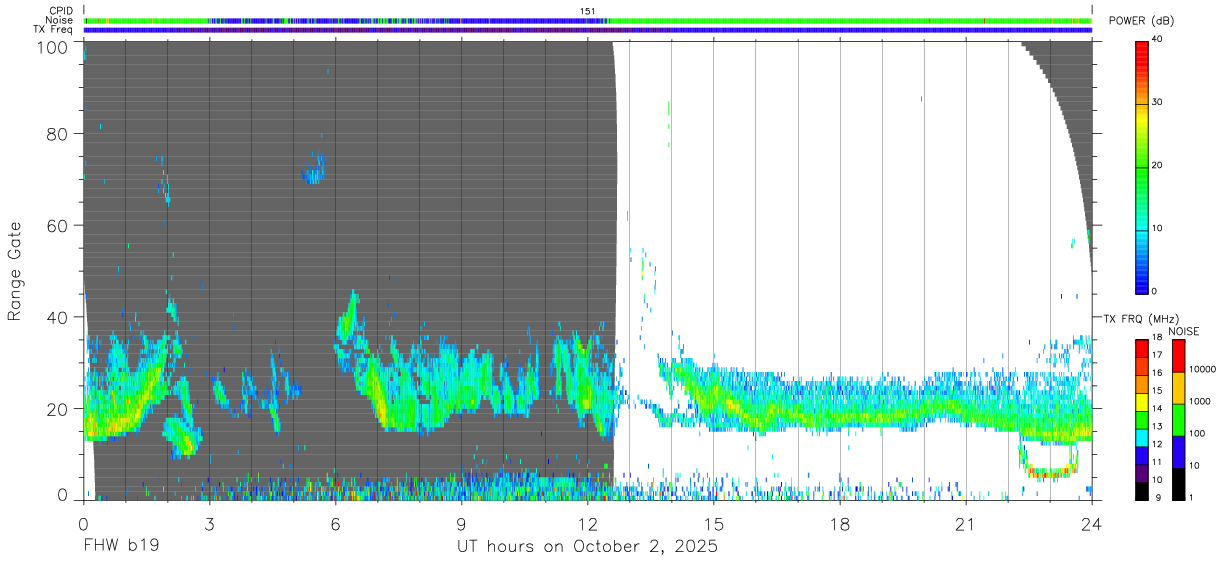
Task: Click the 60 tick on Range Gate axis
Action: pyautogui.click(x=57, y=226)
